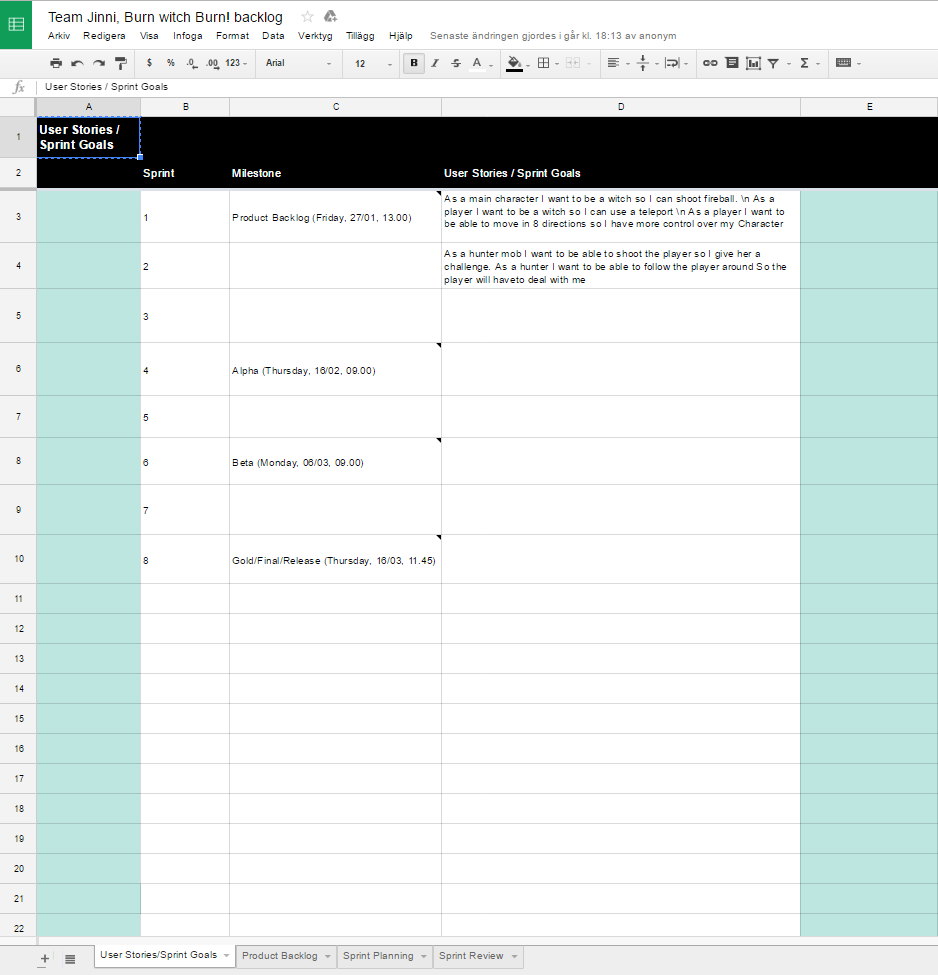Viewport: 938px width, 975px height.
Task: Click the last-edit history link
Action: (x=553, y=36)
